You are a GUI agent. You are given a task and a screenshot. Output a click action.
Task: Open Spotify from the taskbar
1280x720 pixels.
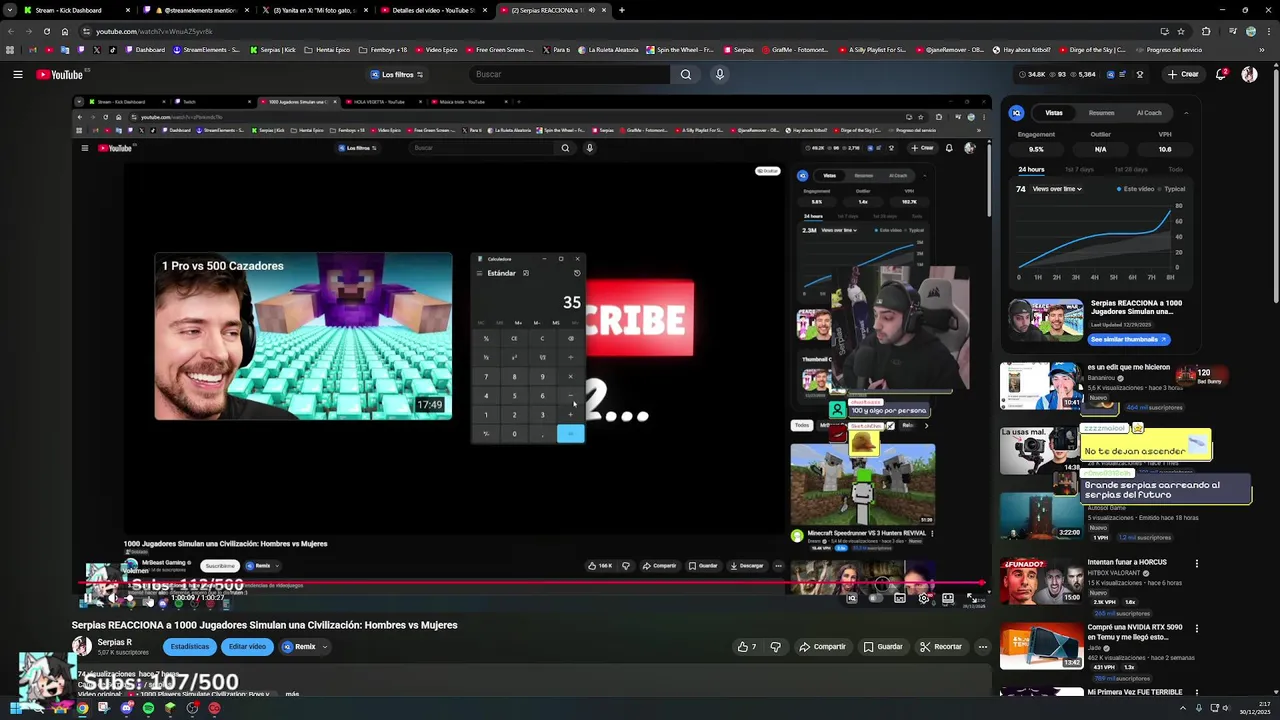point(148,708)
